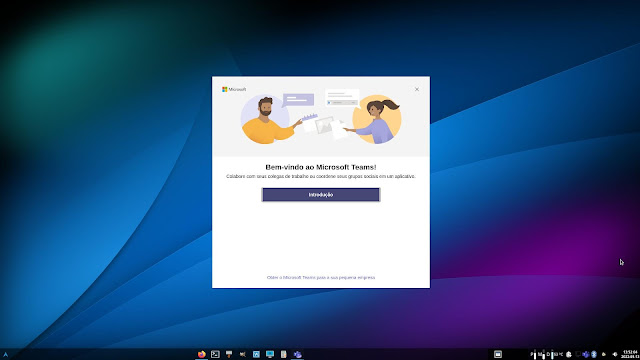Open the document icon app in the taskbar
The width and height of the screenshot is (640, 360).
pos(283,354)
